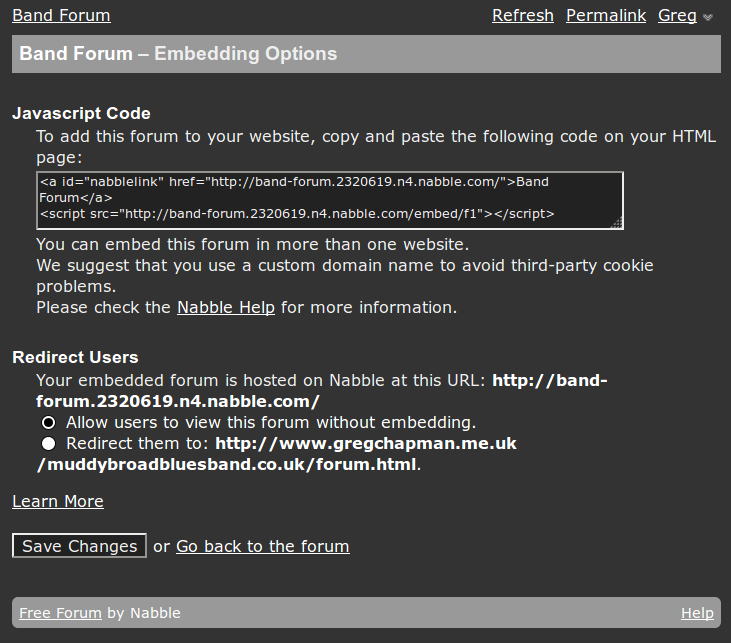Click the Help link in the footer
Image resolution: width=731 pixels, height=643 pixels.
point(697,613)
